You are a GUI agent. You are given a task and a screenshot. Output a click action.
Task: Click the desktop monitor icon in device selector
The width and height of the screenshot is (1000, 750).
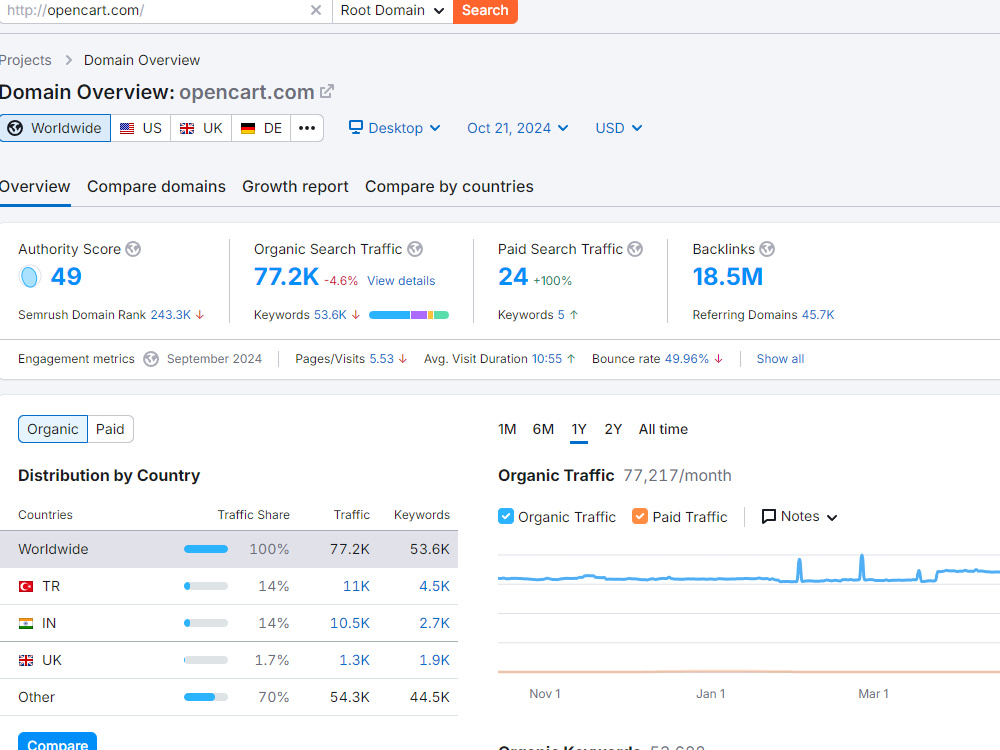[356, 128]
